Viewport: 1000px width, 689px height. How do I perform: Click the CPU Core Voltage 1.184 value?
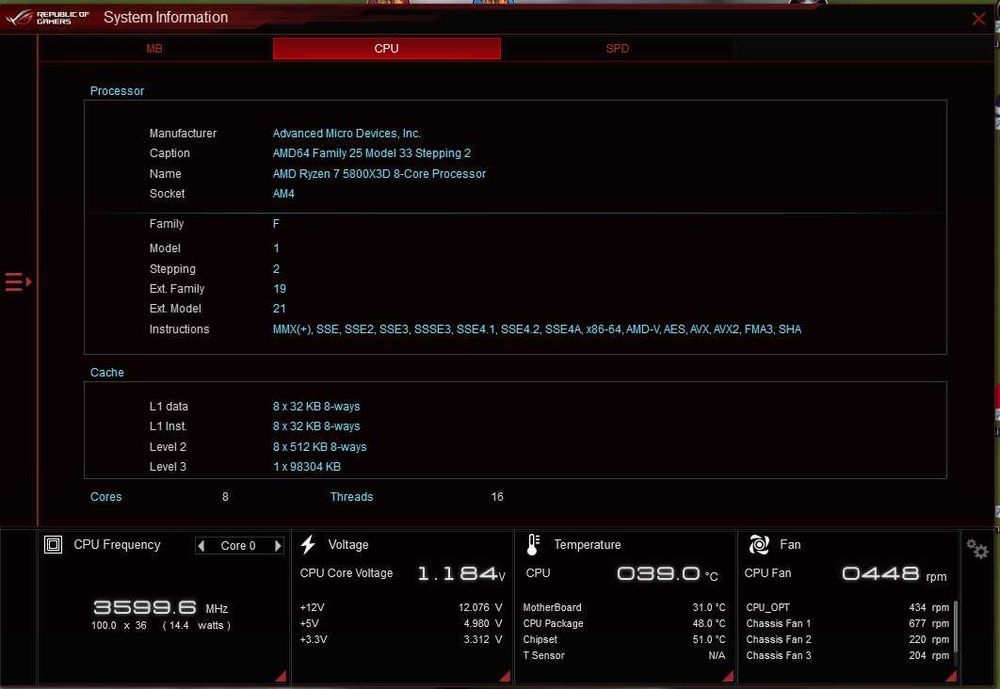(x=460, y=574)
